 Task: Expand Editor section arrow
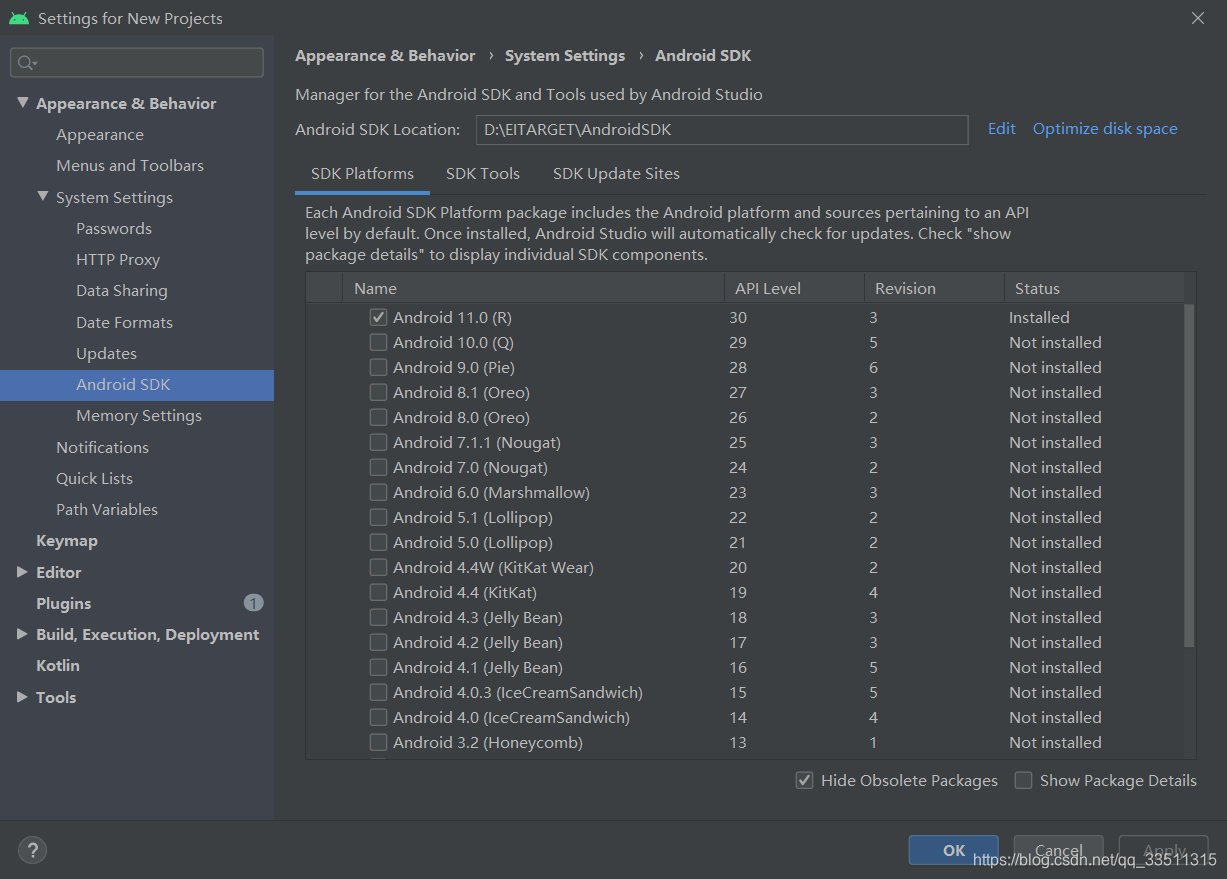22,572
